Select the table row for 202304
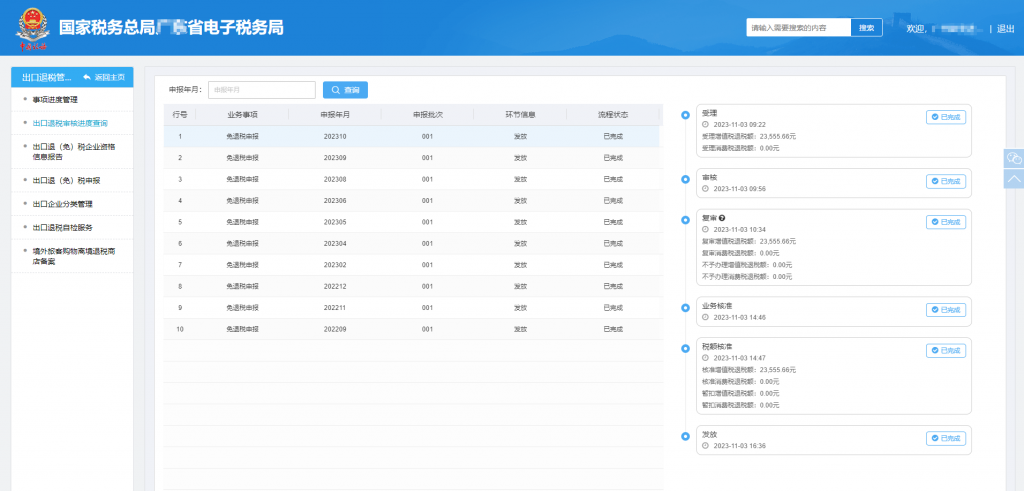 (411, 244)
